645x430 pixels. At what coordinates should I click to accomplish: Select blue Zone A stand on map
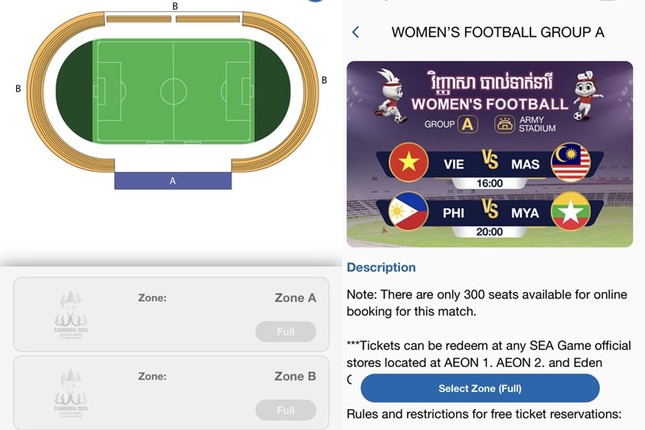[173, 181]
